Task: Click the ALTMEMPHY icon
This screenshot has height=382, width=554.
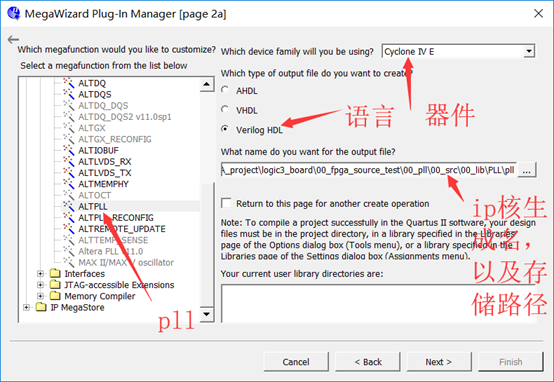Action: [69, 184]
